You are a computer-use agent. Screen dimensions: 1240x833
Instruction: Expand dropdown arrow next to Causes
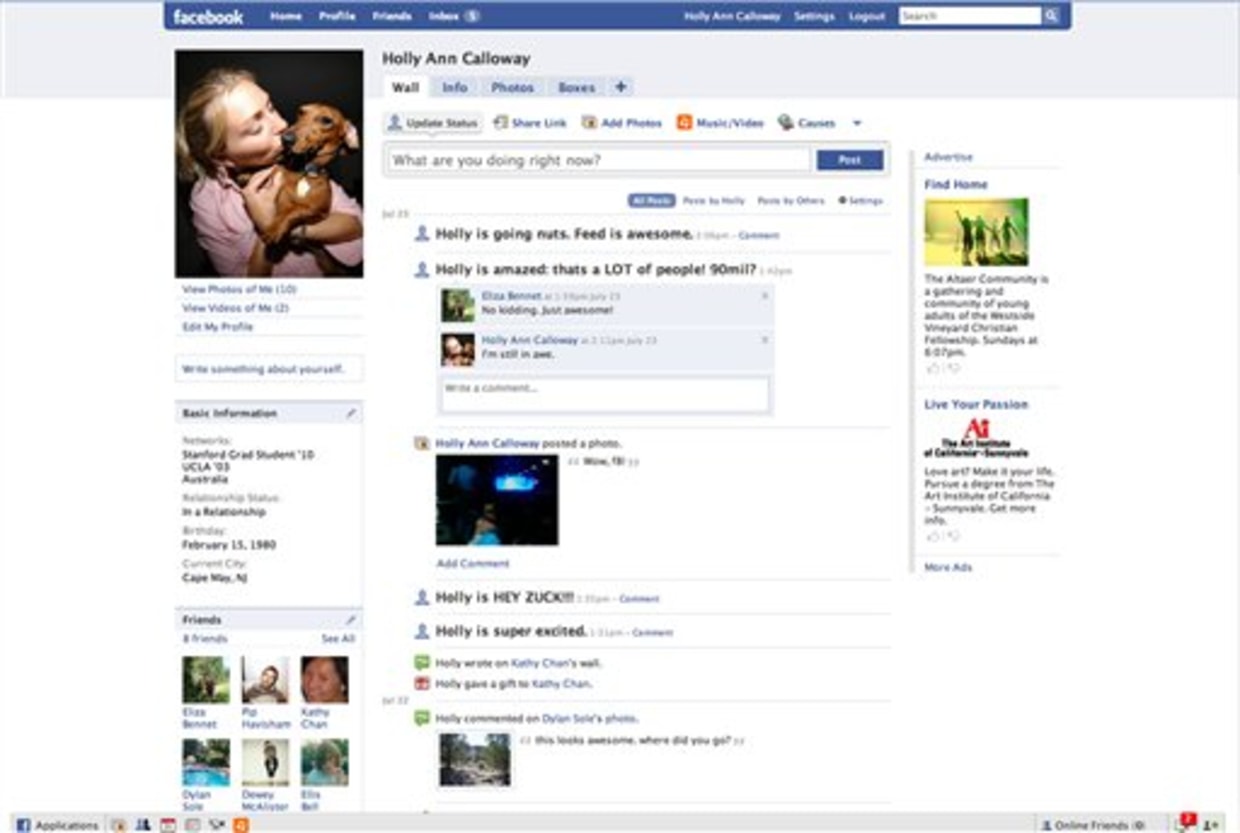pyautogui.click(x=857, y=123)
